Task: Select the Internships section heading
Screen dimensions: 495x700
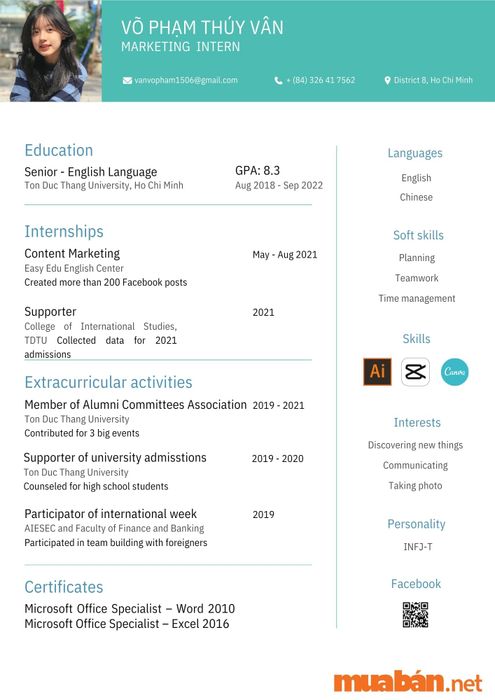Action: 64,231
